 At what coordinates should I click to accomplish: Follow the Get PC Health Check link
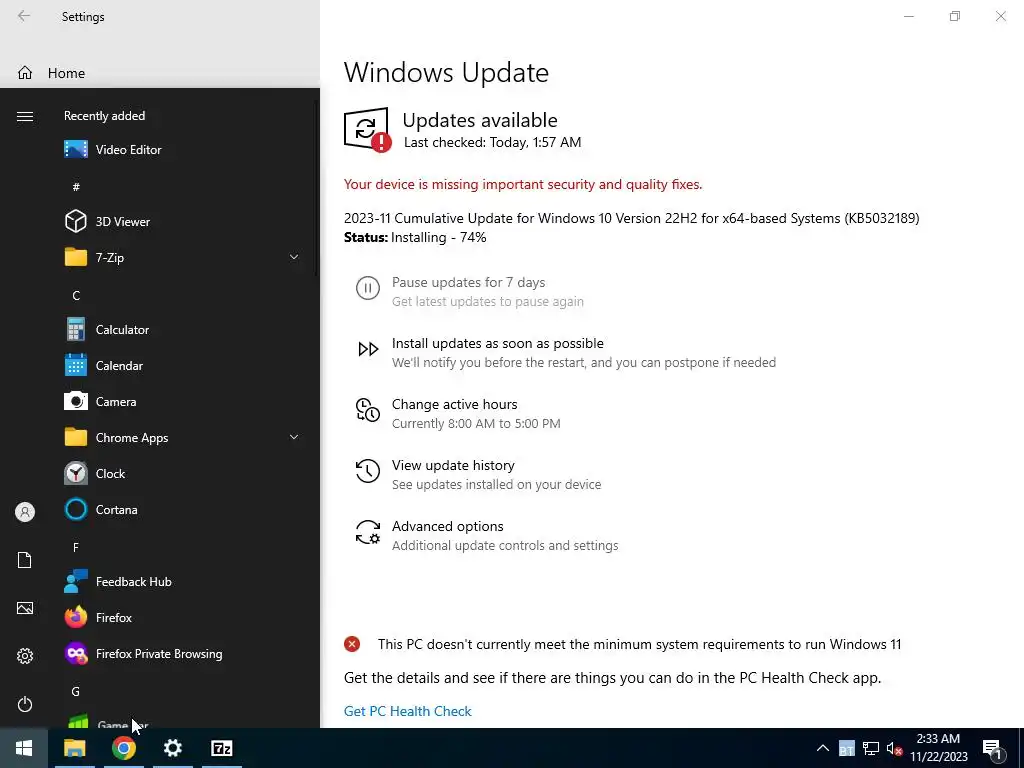408,711
